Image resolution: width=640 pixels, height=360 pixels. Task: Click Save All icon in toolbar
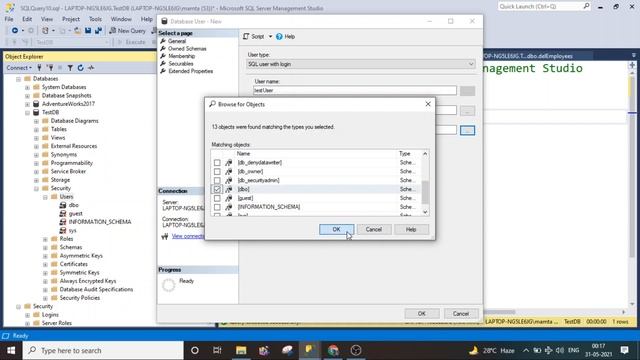point(98,31)
